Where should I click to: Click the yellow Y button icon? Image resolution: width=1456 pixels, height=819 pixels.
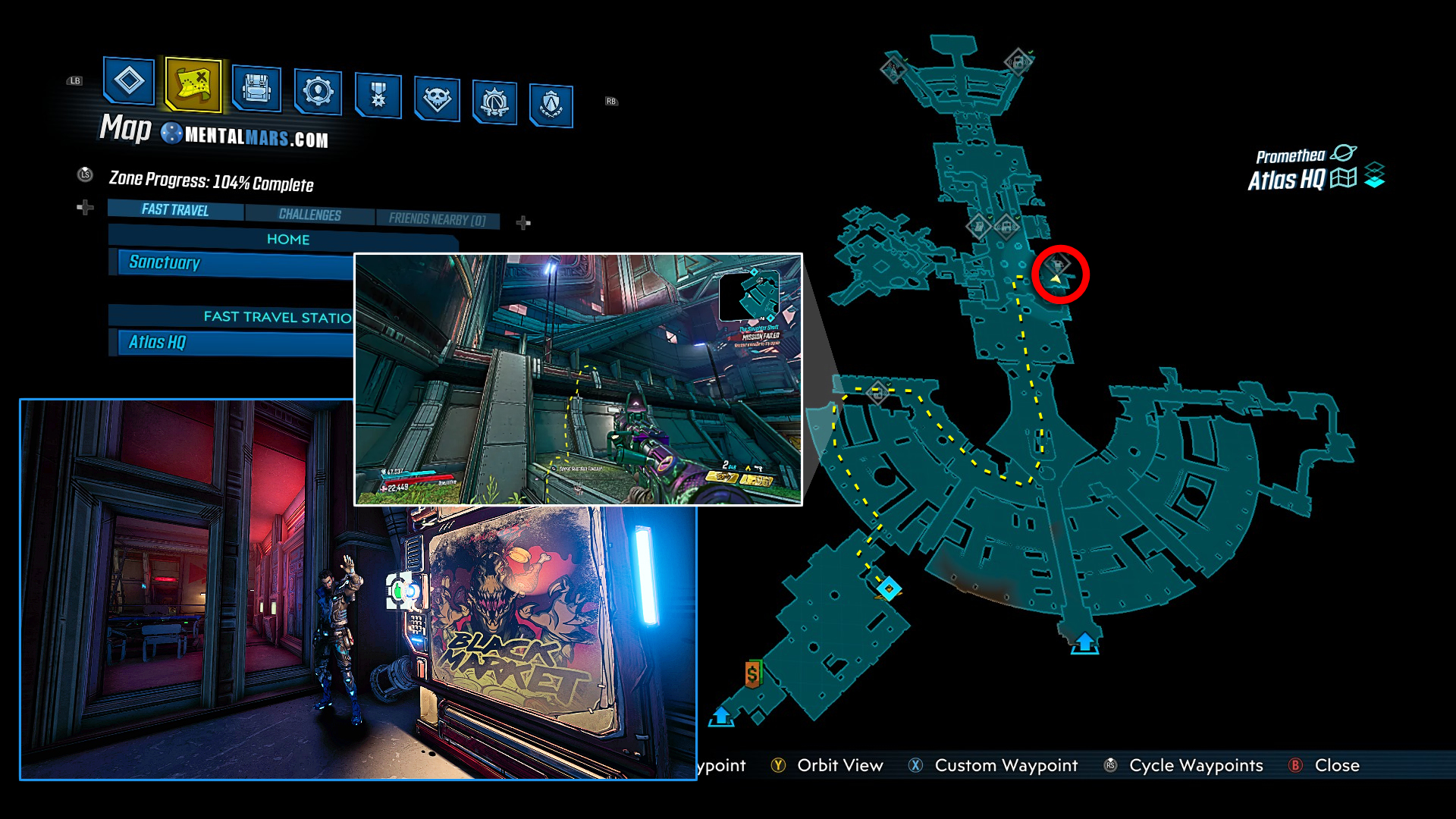click(778, 765)
